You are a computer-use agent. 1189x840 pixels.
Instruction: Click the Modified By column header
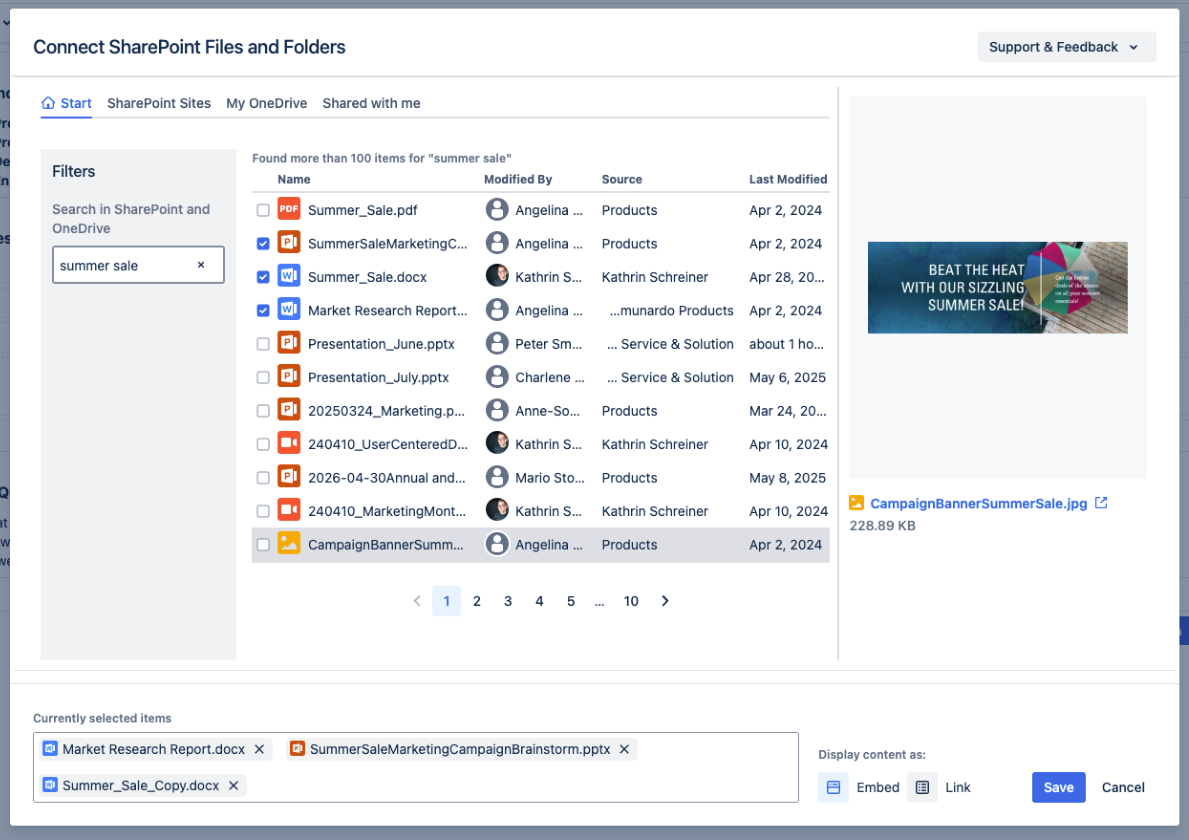518,179
